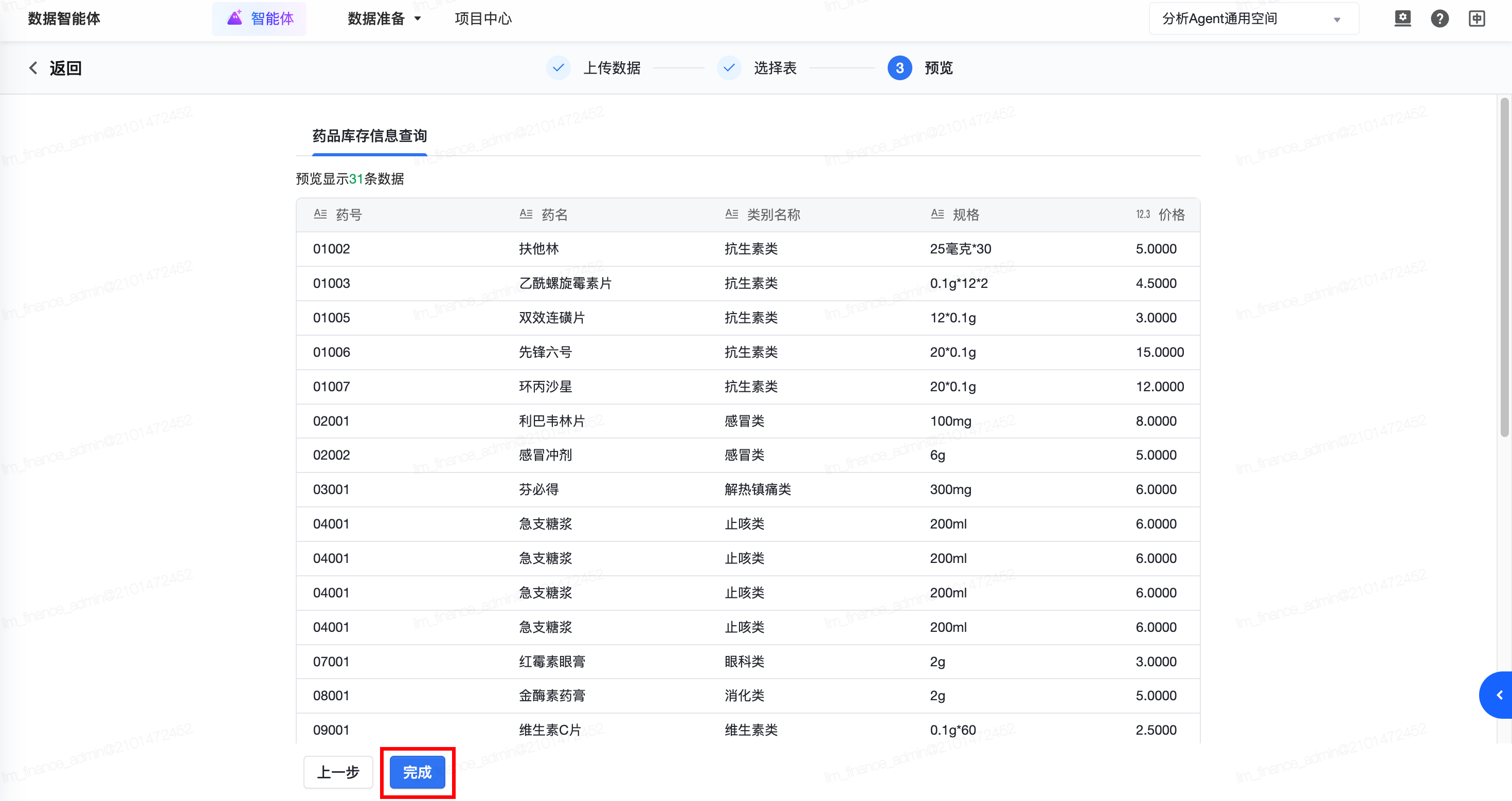Click the 乙酰螺旋霉素片 cell

click(565, 283)
